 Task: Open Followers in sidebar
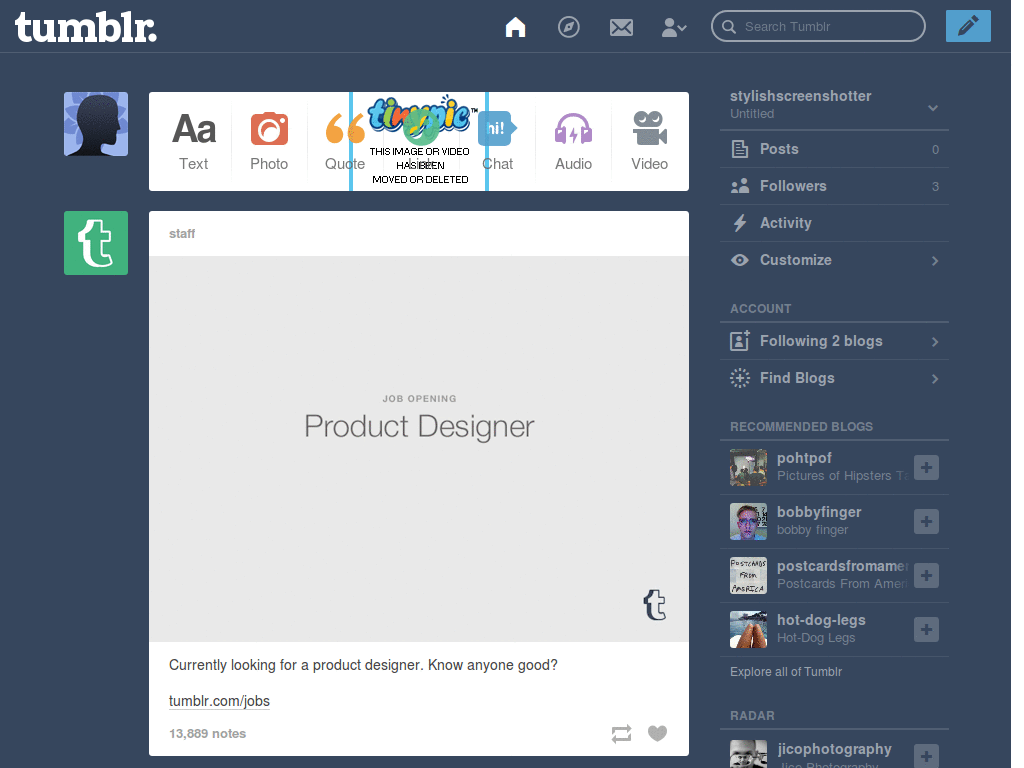(x=835, y=186)
